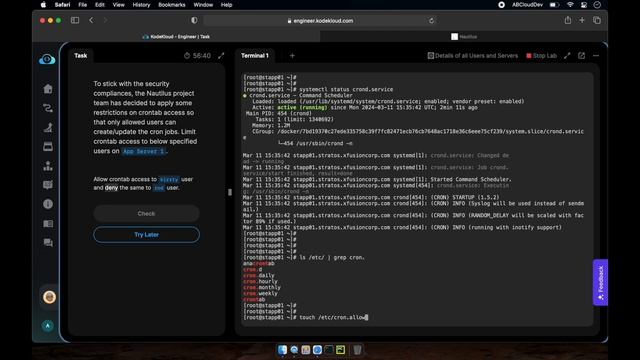This screenshot has width=640, height=360.
Task: Open the info circle sidebar icon
Action: pyautogui.click(x=48, y=204)
